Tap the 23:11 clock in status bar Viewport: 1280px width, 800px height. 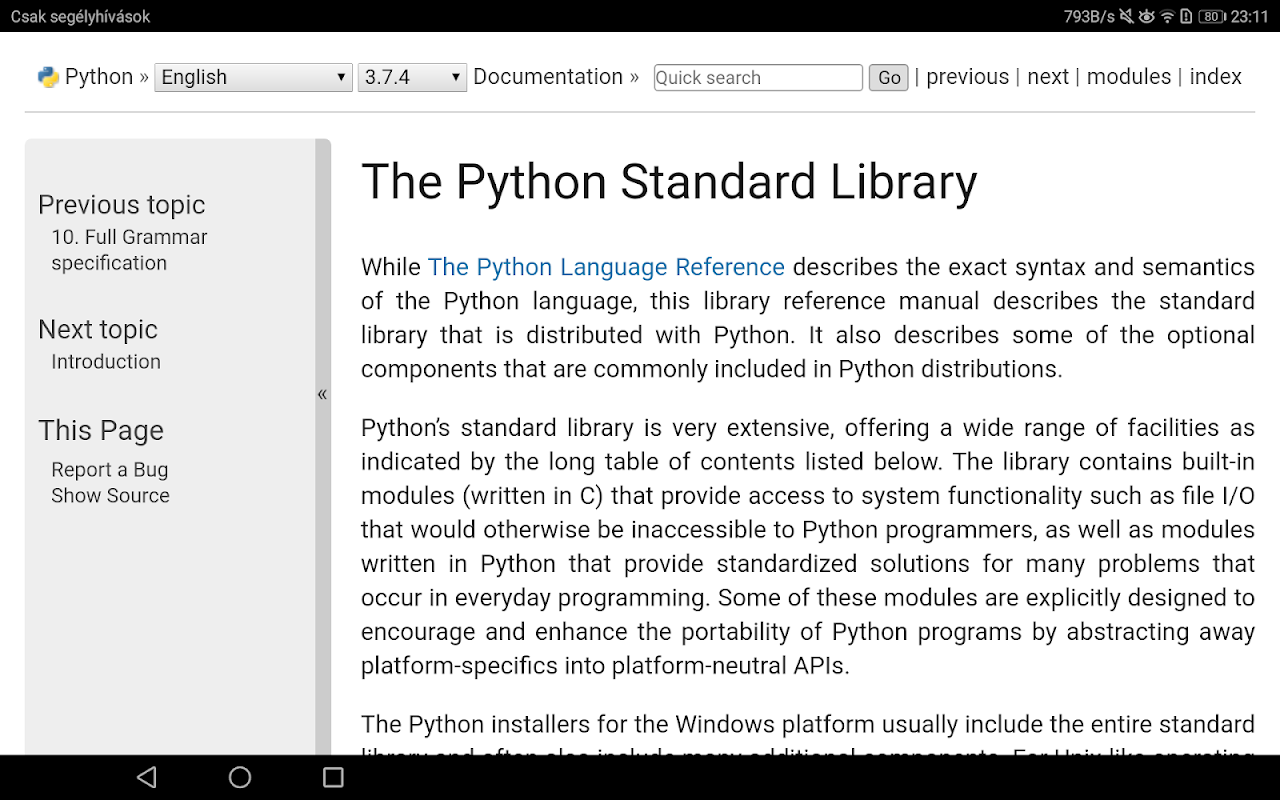(x=1250, y=16)
